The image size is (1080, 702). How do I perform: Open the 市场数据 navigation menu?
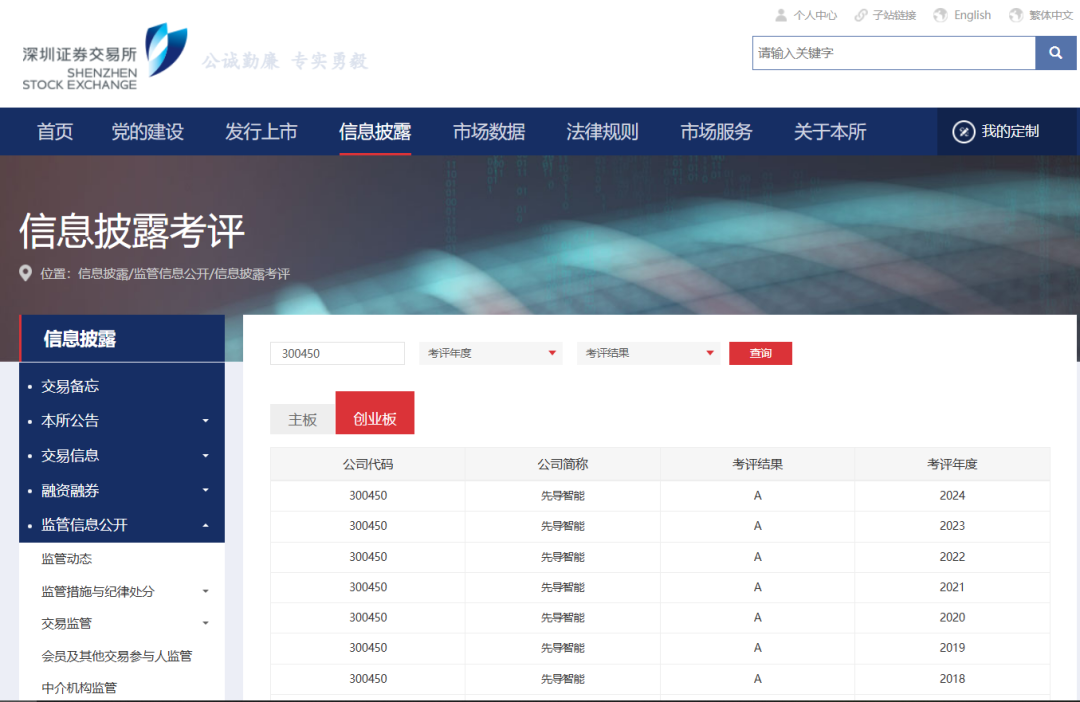(x=488, y=131)
